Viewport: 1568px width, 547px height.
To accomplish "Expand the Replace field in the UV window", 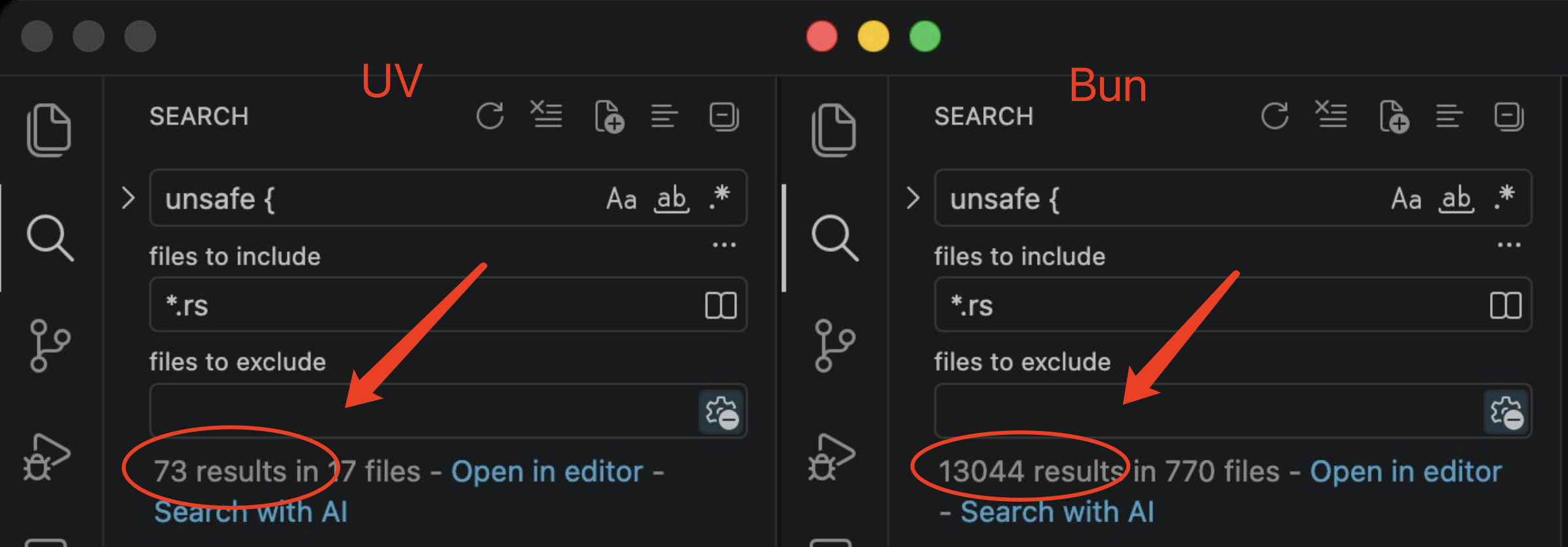I will (x=128, y=198).
